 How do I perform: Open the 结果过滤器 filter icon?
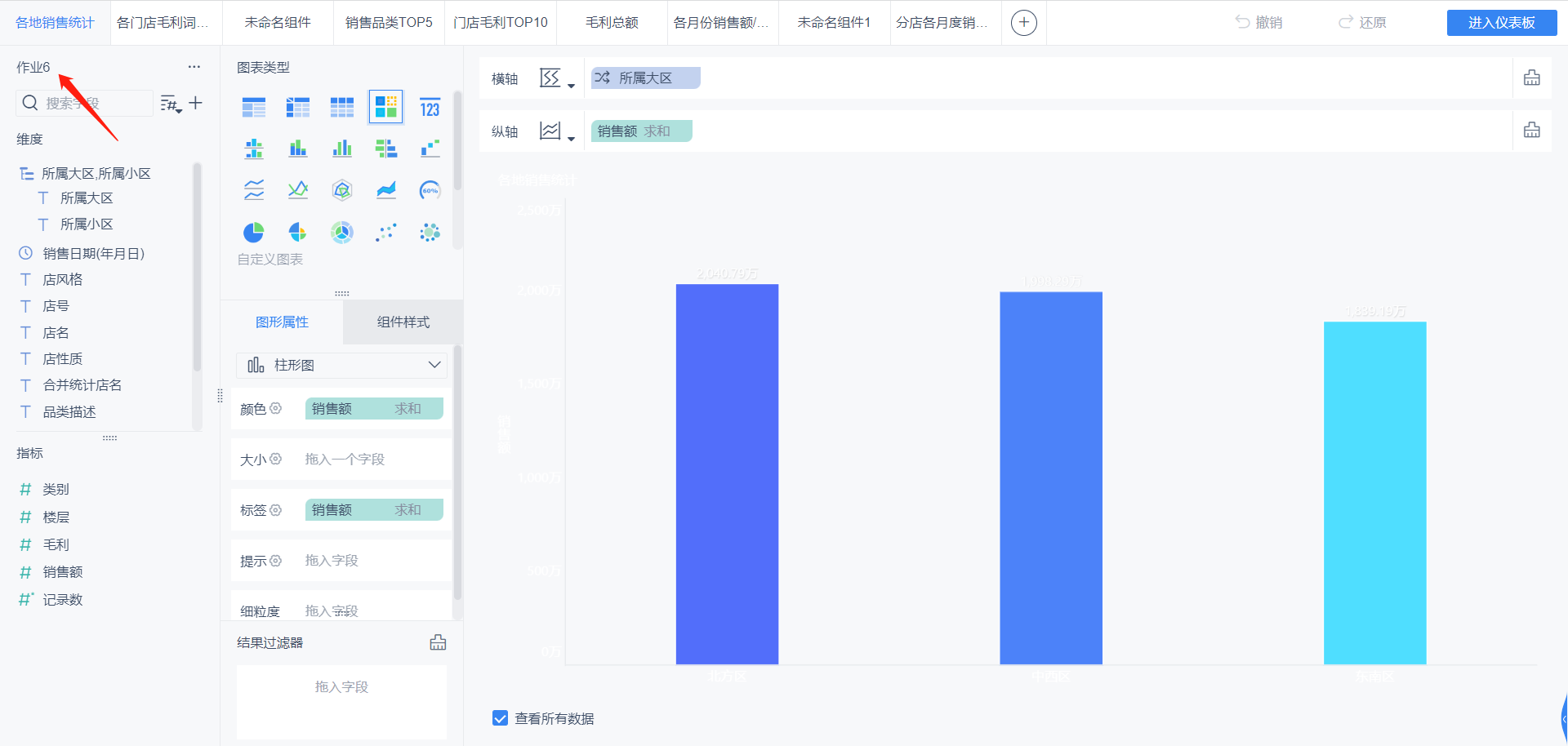point(439,642)
